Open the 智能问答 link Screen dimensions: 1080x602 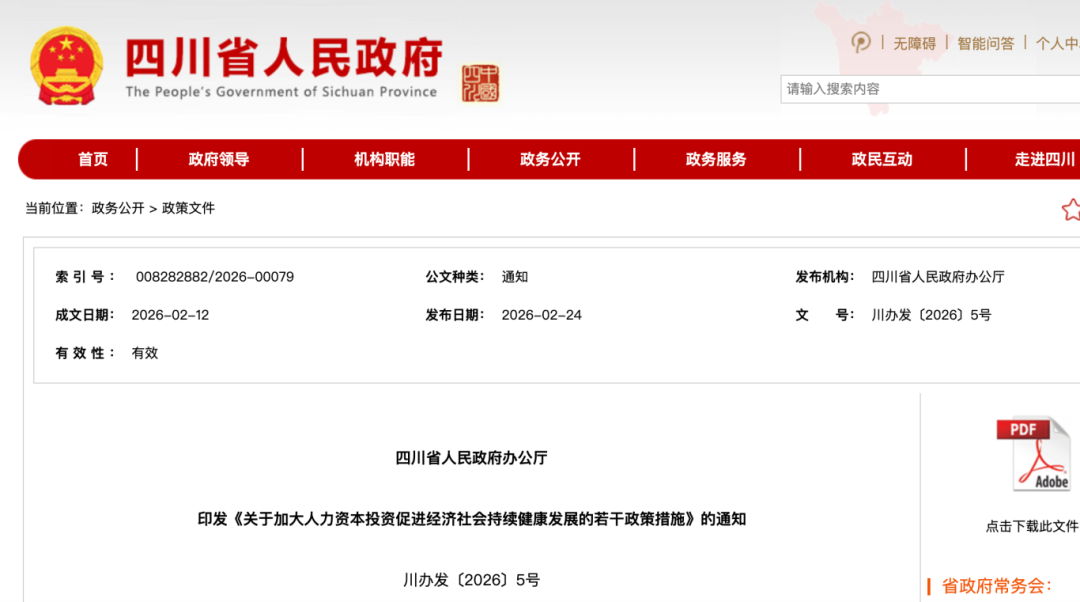pos(985,43)
